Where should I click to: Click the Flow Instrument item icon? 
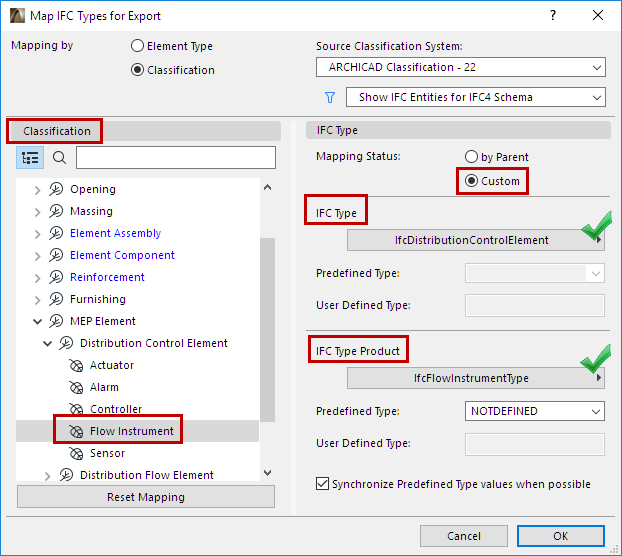click(x=76, y=431)
